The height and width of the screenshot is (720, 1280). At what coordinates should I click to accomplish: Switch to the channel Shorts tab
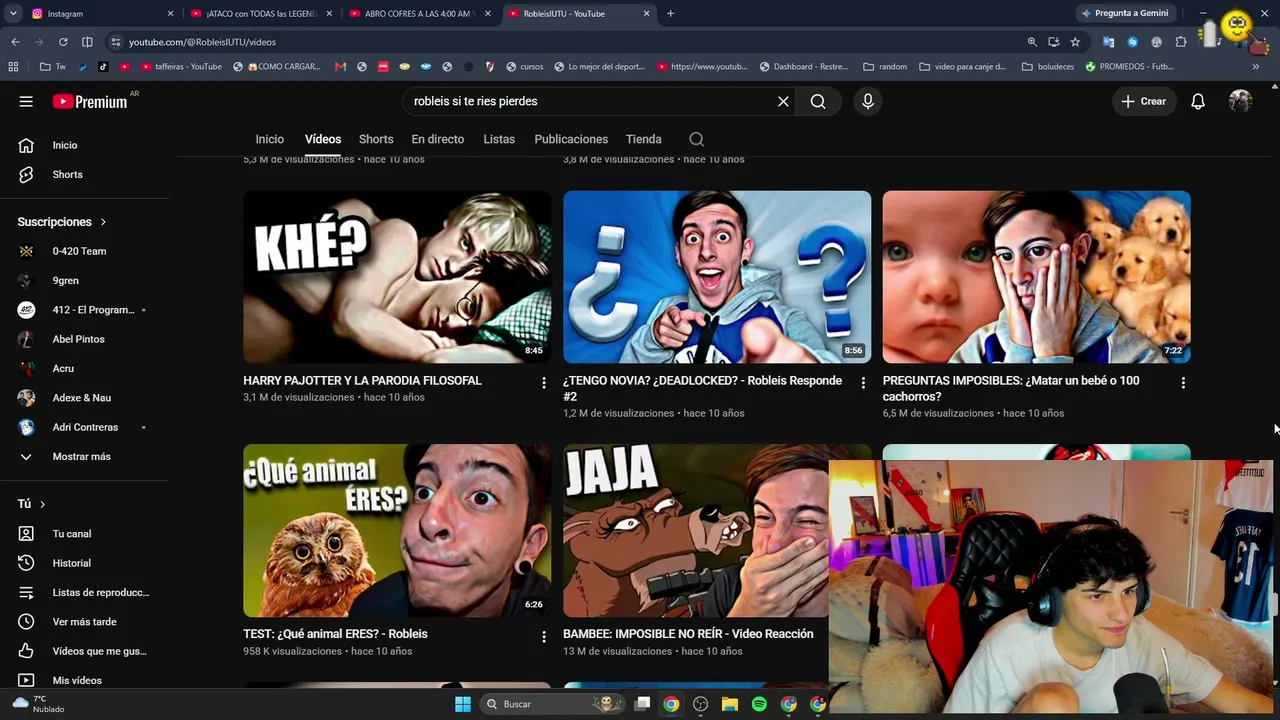(376, 139)
